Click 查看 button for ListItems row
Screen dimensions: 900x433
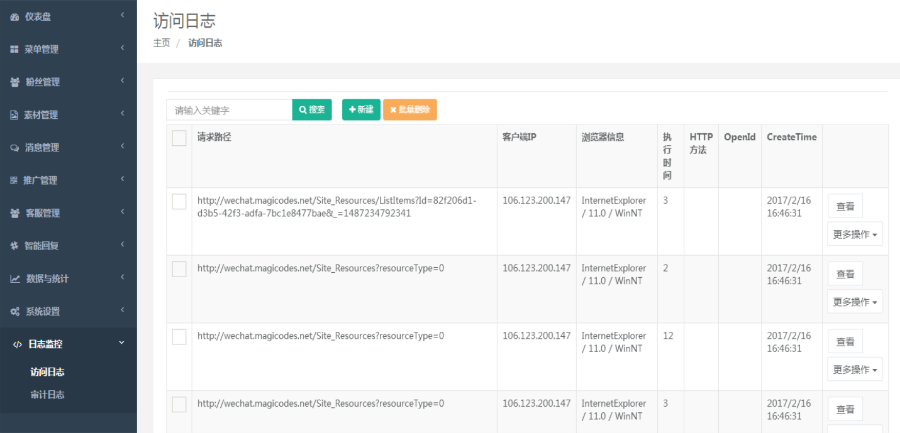pos(845,206)
